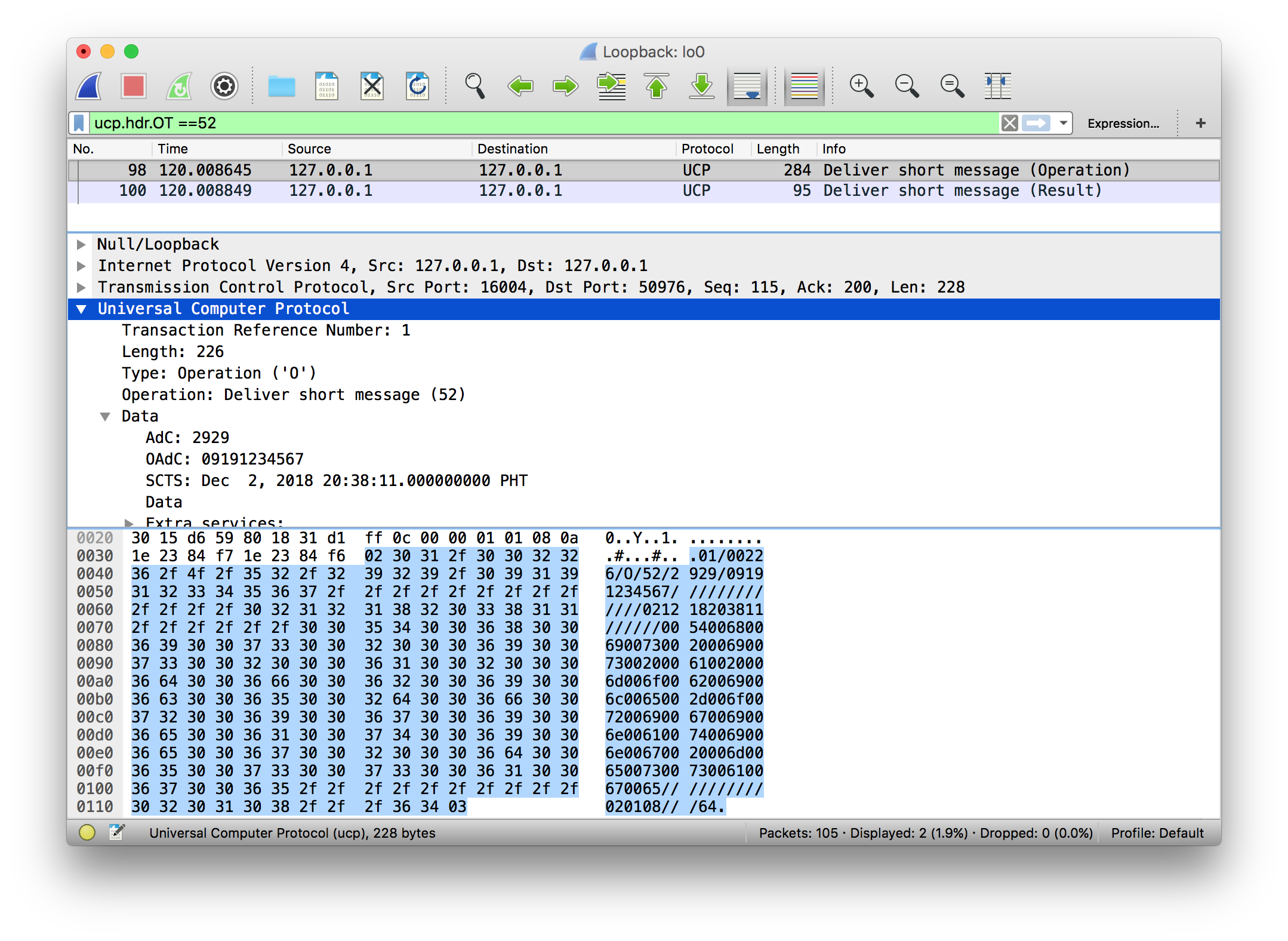Open the Expression... filter builder
The height and width of the screenshot is (941, 1288).
click(x=1123, y=124)
